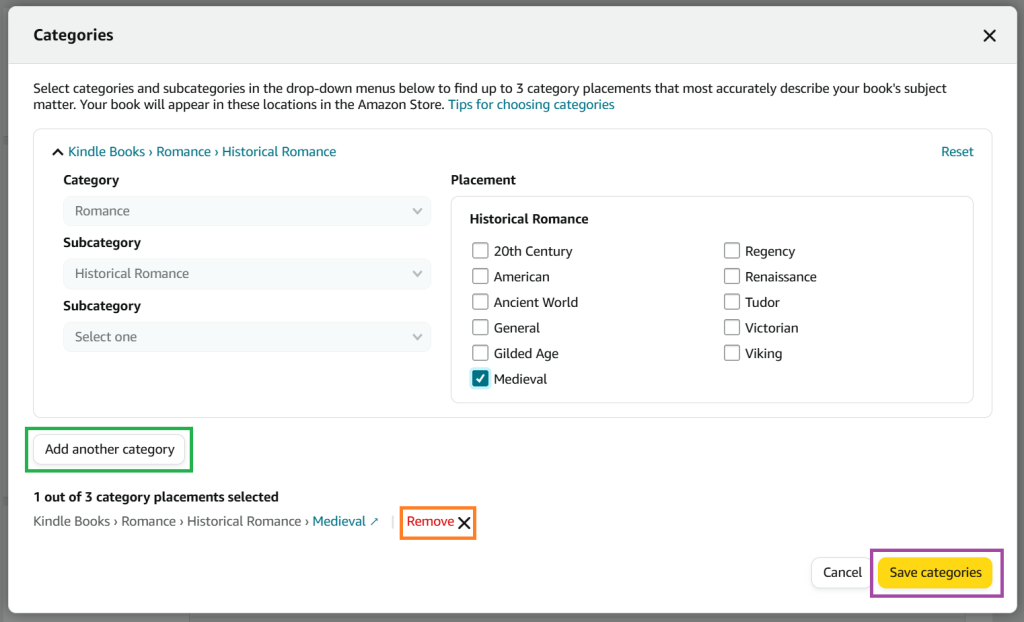Check the Ancient World checkbox
The height and width of the screenshot is (622, 1024).
[x=480, y=302]
